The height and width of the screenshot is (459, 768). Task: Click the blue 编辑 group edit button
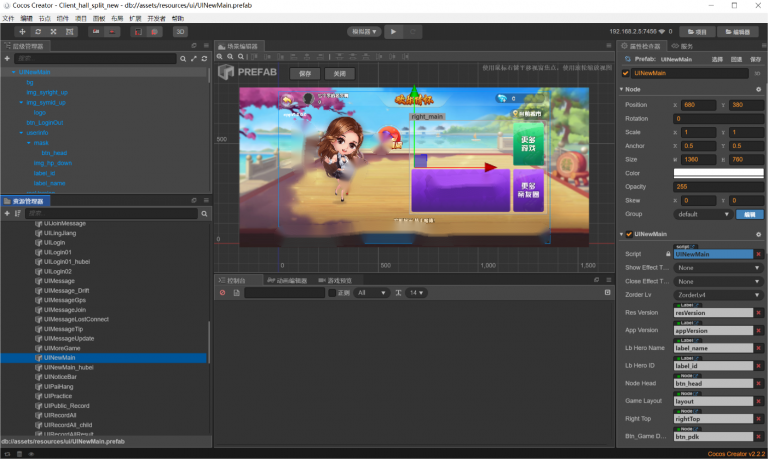click(x=750, y=214)
